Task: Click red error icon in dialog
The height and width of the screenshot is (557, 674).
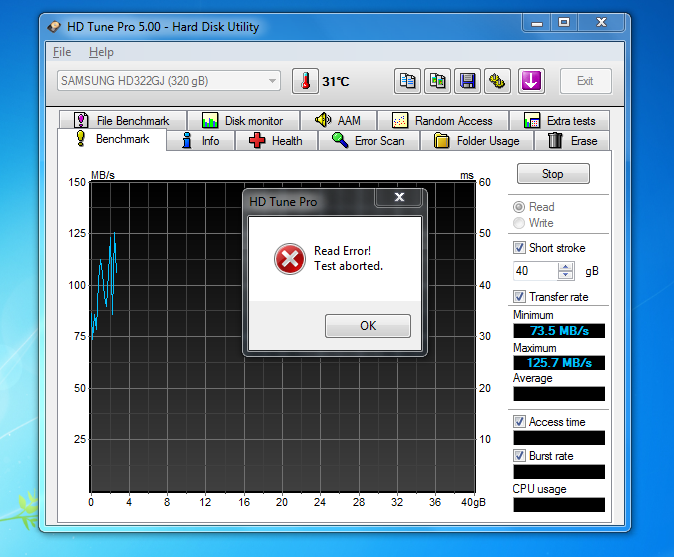Action: coord(290,259)
